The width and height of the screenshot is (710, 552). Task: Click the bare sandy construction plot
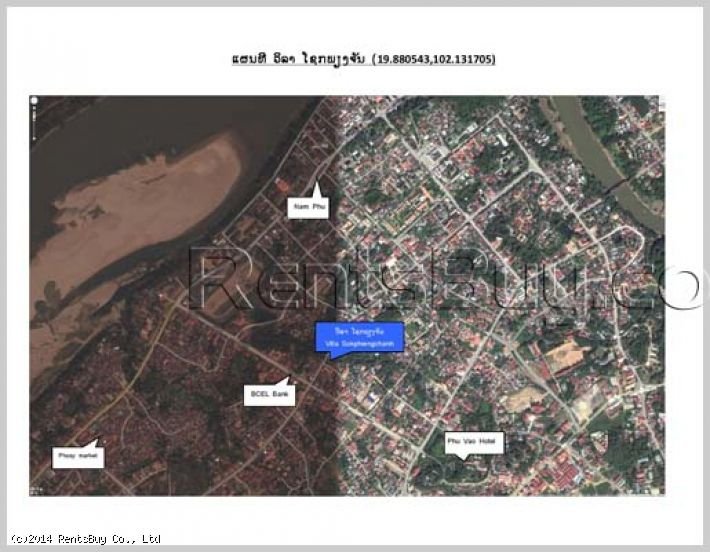pyautogui.click(x=564, y=355)
